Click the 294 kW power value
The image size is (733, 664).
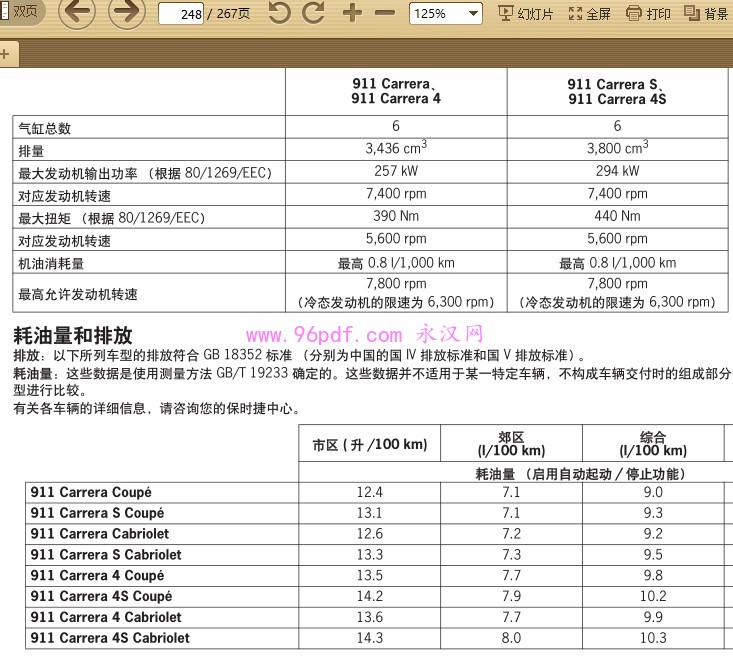[617, 171]
